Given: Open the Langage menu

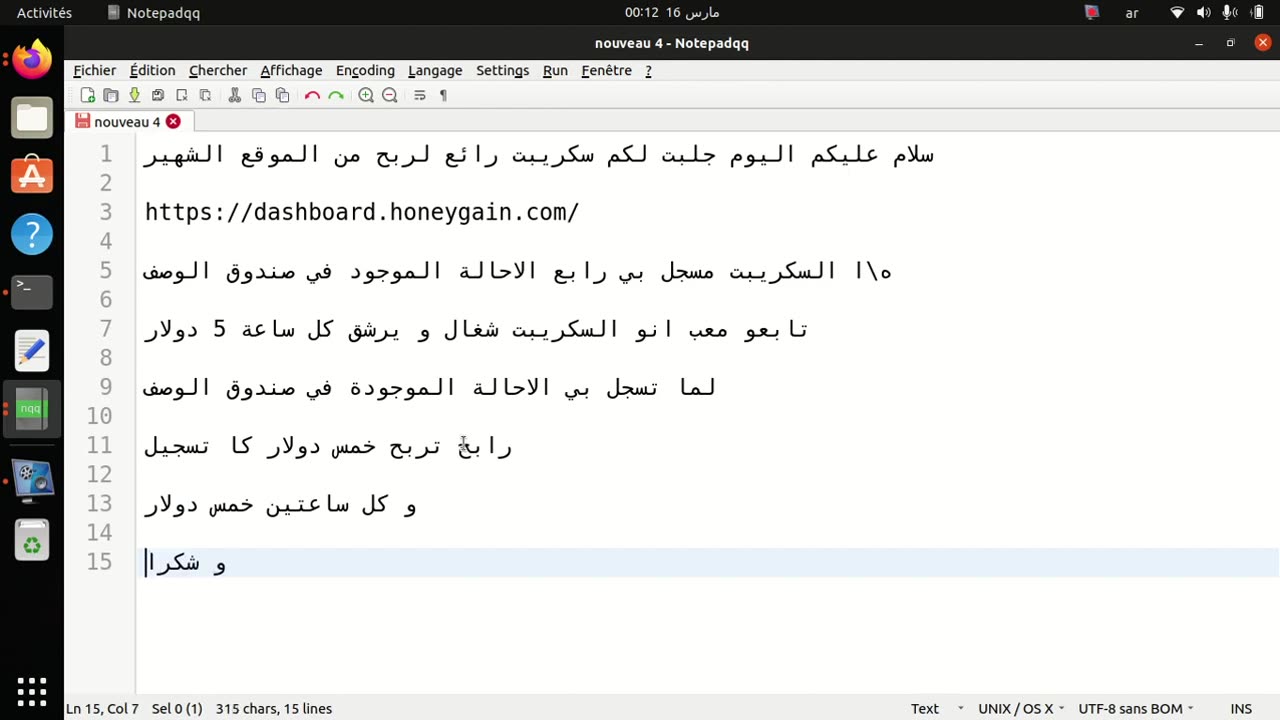Looking at the screenshot, I should pyautogui.click(x=435, y=70).
